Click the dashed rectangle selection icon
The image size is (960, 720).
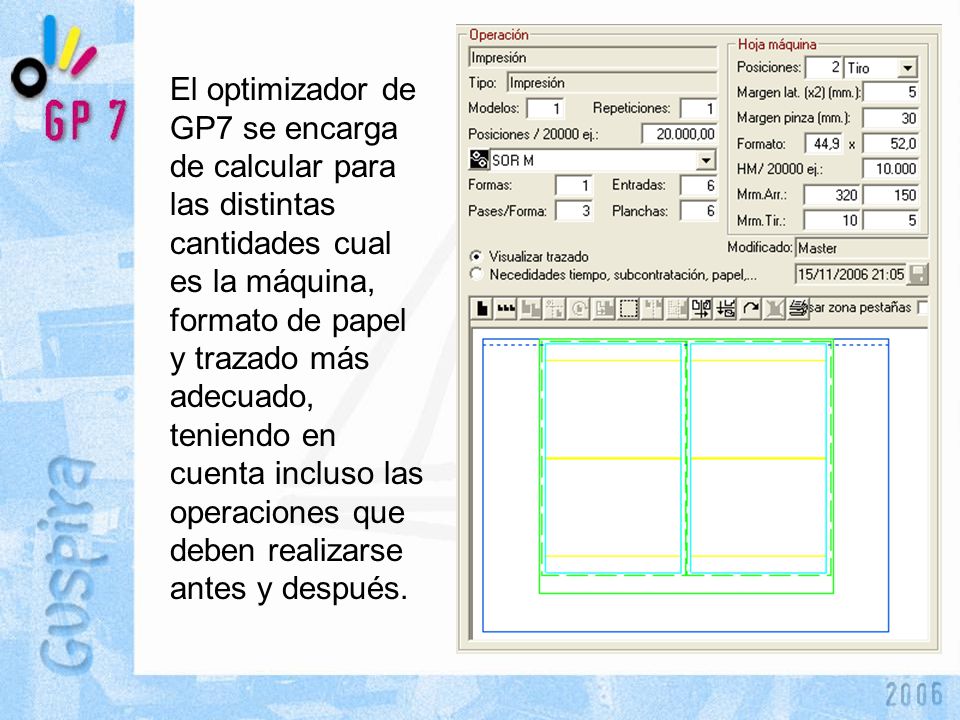click(x=628, y=308)
